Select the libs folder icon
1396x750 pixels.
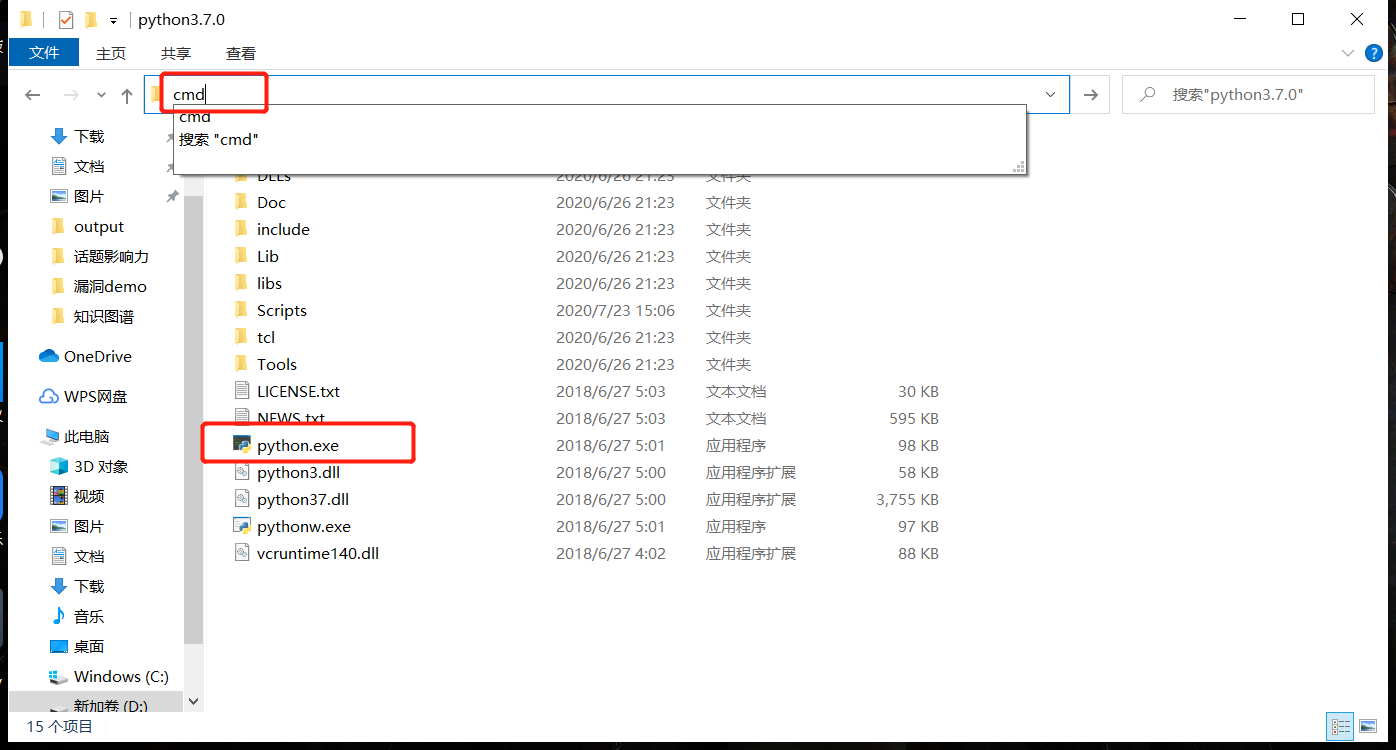[240, 283]
